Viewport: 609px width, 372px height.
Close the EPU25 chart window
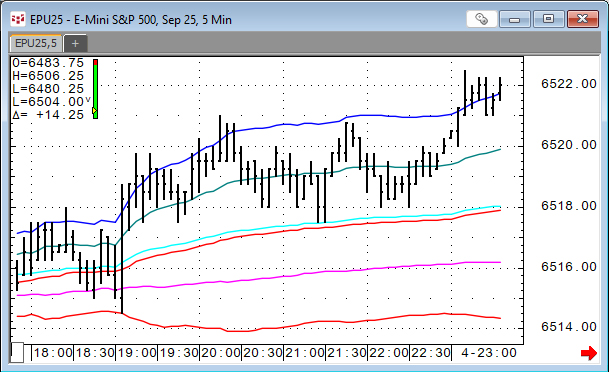point(583,19)
